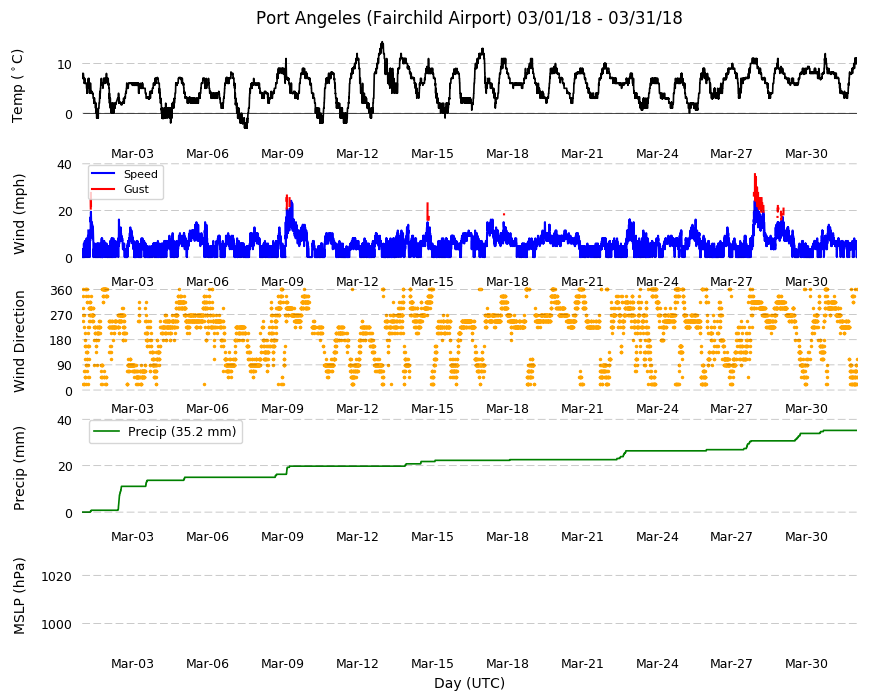The width and height of the screenshot is (870, 700).
Task: Click the 1020 tick on the MSLP axis
Action: click(57, 576)
